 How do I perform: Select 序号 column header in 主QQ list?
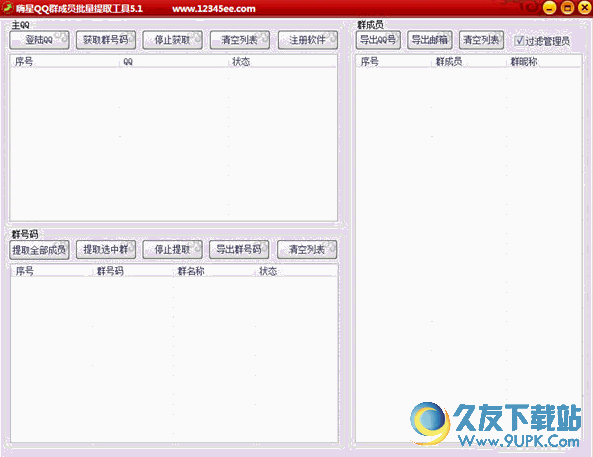point(65,62)
